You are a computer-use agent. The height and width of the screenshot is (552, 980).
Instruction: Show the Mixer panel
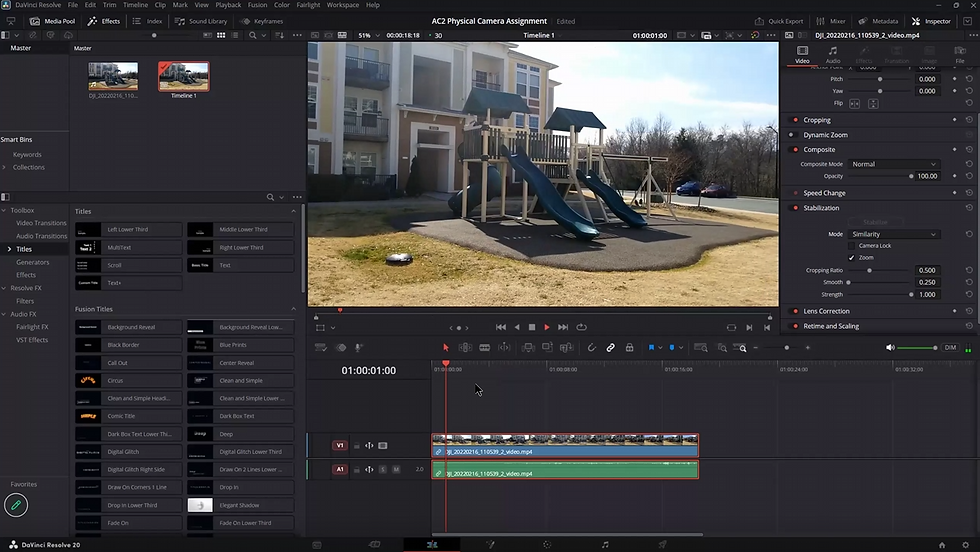[x=831, y=21]
